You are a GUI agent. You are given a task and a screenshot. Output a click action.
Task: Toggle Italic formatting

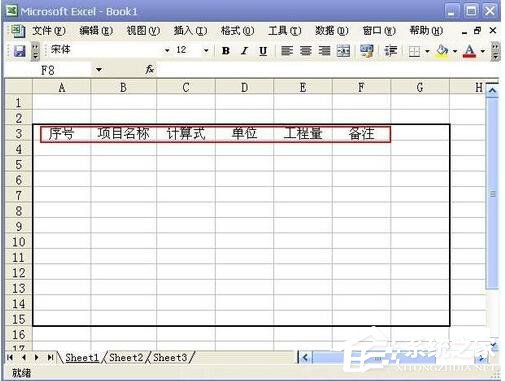click(244, 51)
